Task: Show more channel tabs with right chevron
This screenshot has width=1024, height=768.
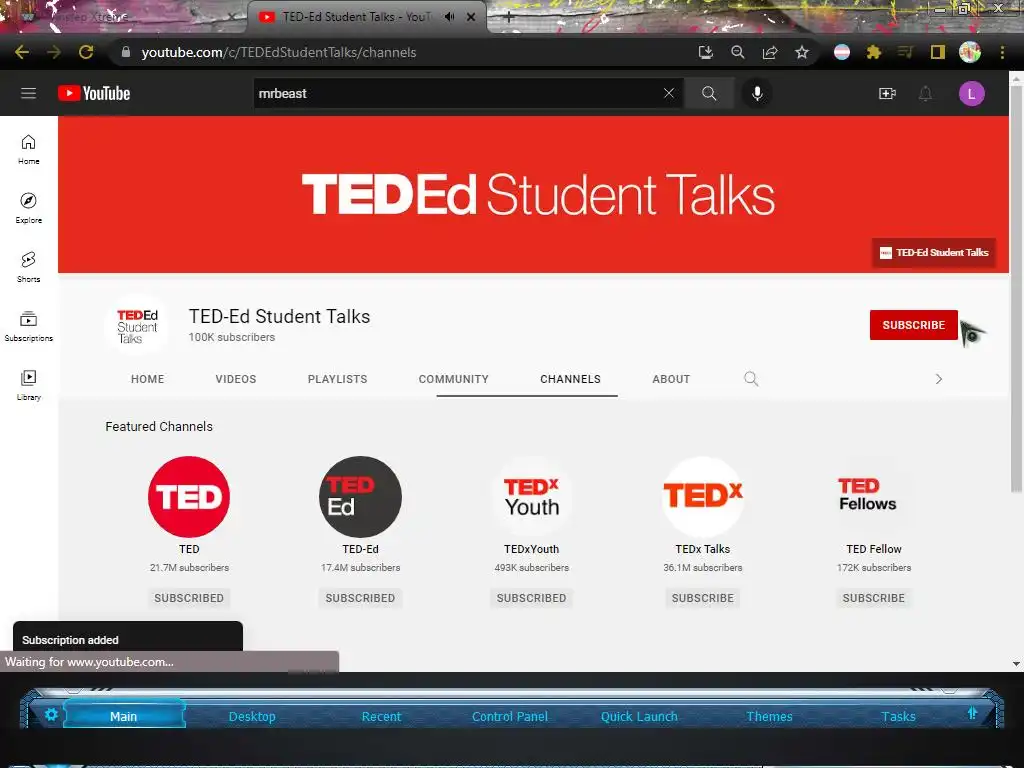Action: tap(938, 379)
